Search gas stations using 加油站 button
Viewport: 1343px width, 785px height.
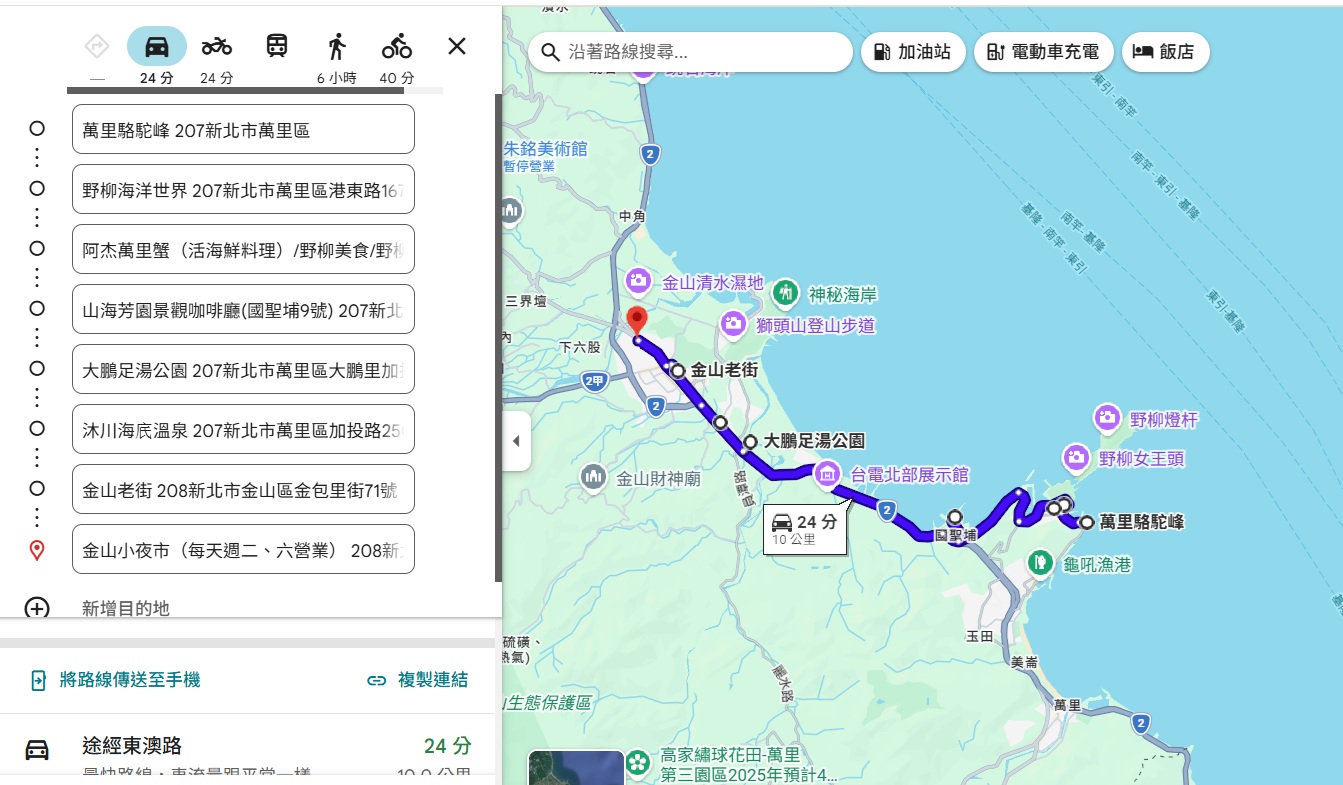[x=912, y=51]
